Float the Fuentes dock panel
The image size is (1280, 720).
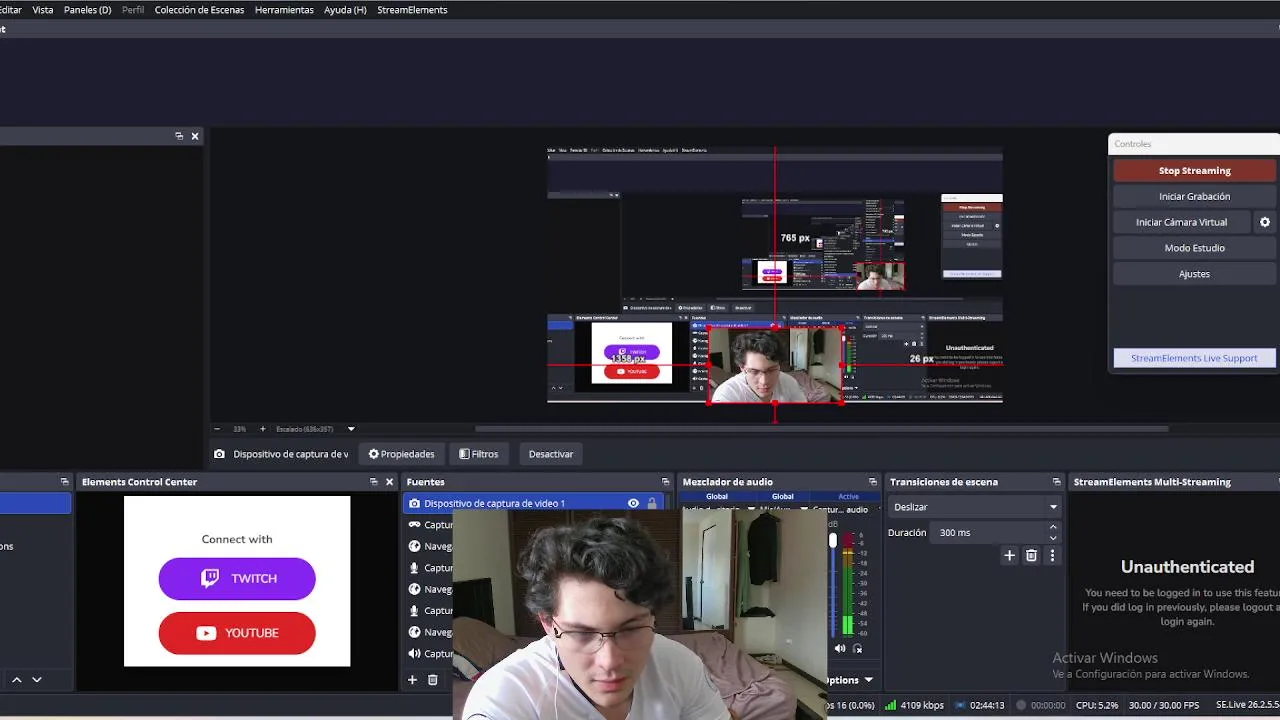coord(666,482)
